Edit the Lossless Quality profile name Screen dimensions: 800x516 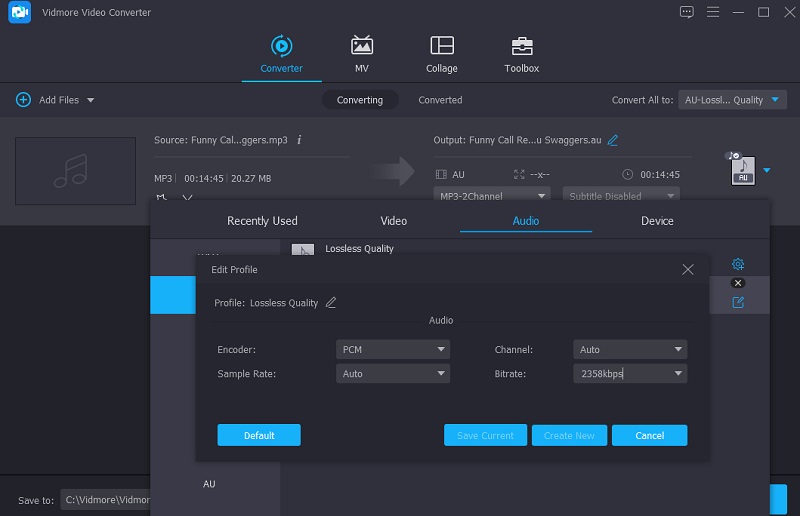pos(331,303)
